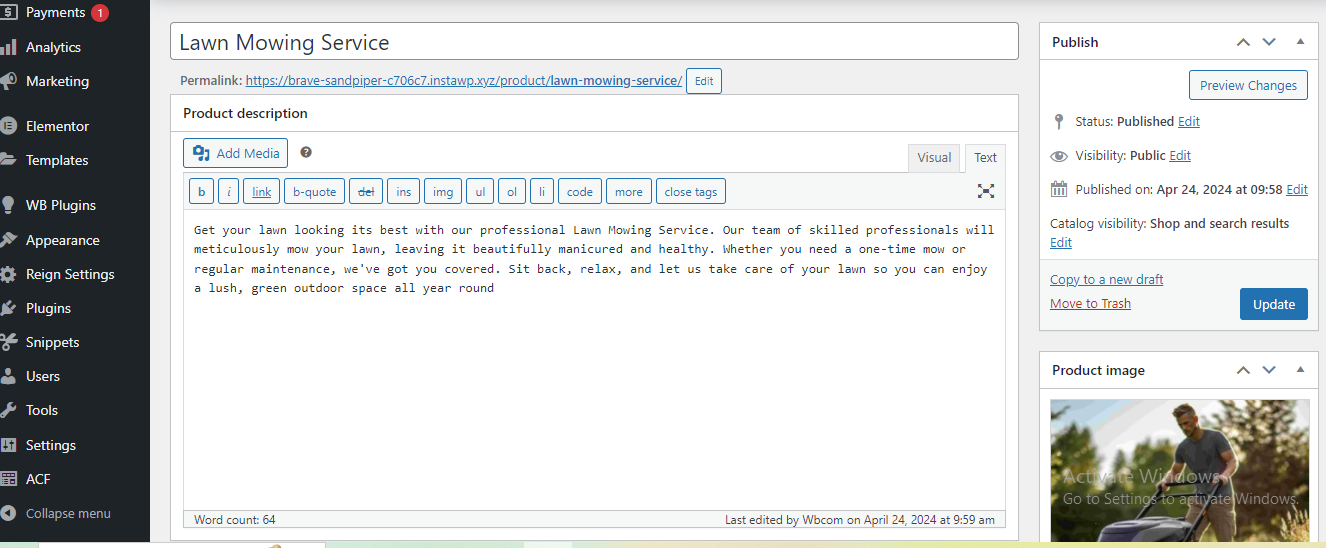1326x548 pixels.
Task: Click the Appearance paintbrush icon
Action: pos(9,240)
